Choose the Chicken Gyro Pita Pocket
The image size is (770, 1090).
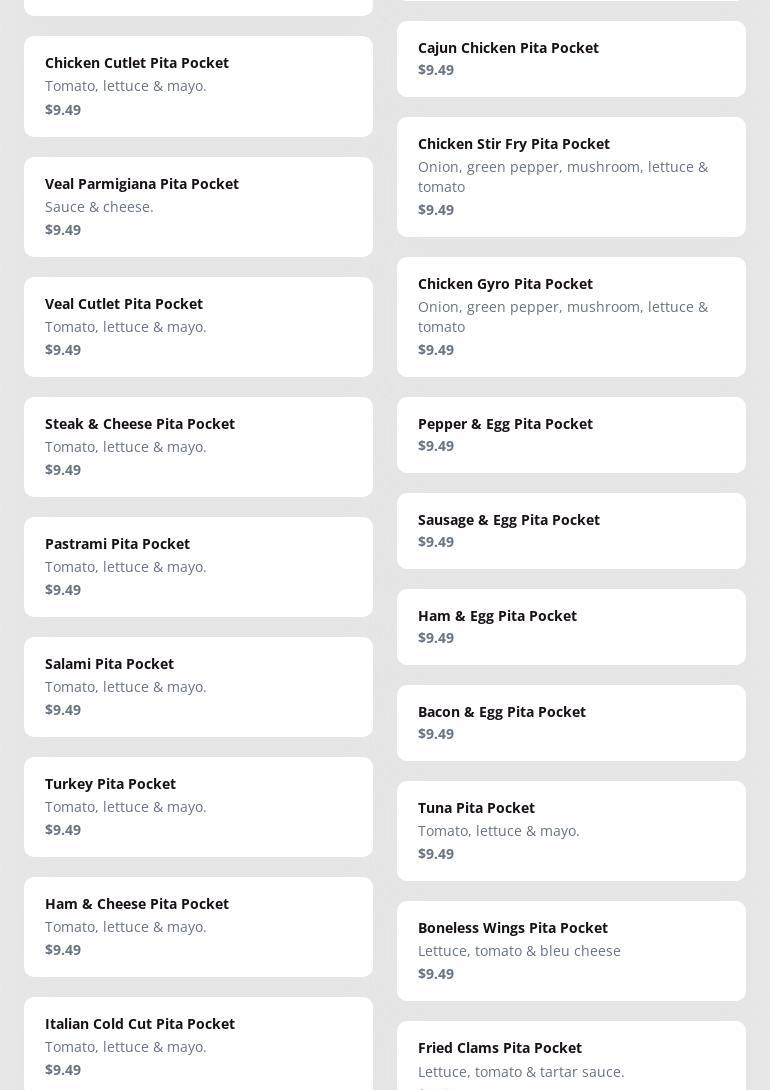point(571,316)
